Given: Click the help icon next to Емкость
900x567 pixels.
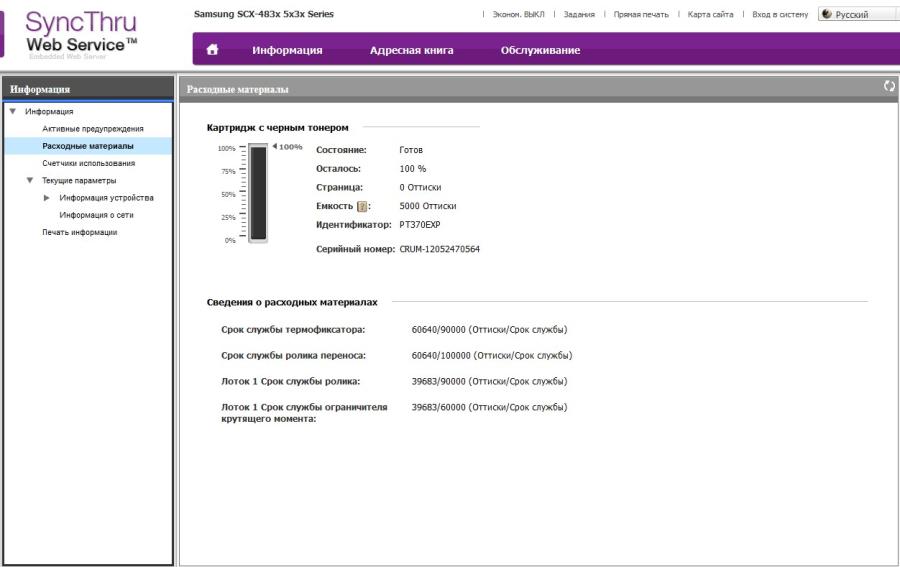Looking at the screenshot, I should pos(363,206).
